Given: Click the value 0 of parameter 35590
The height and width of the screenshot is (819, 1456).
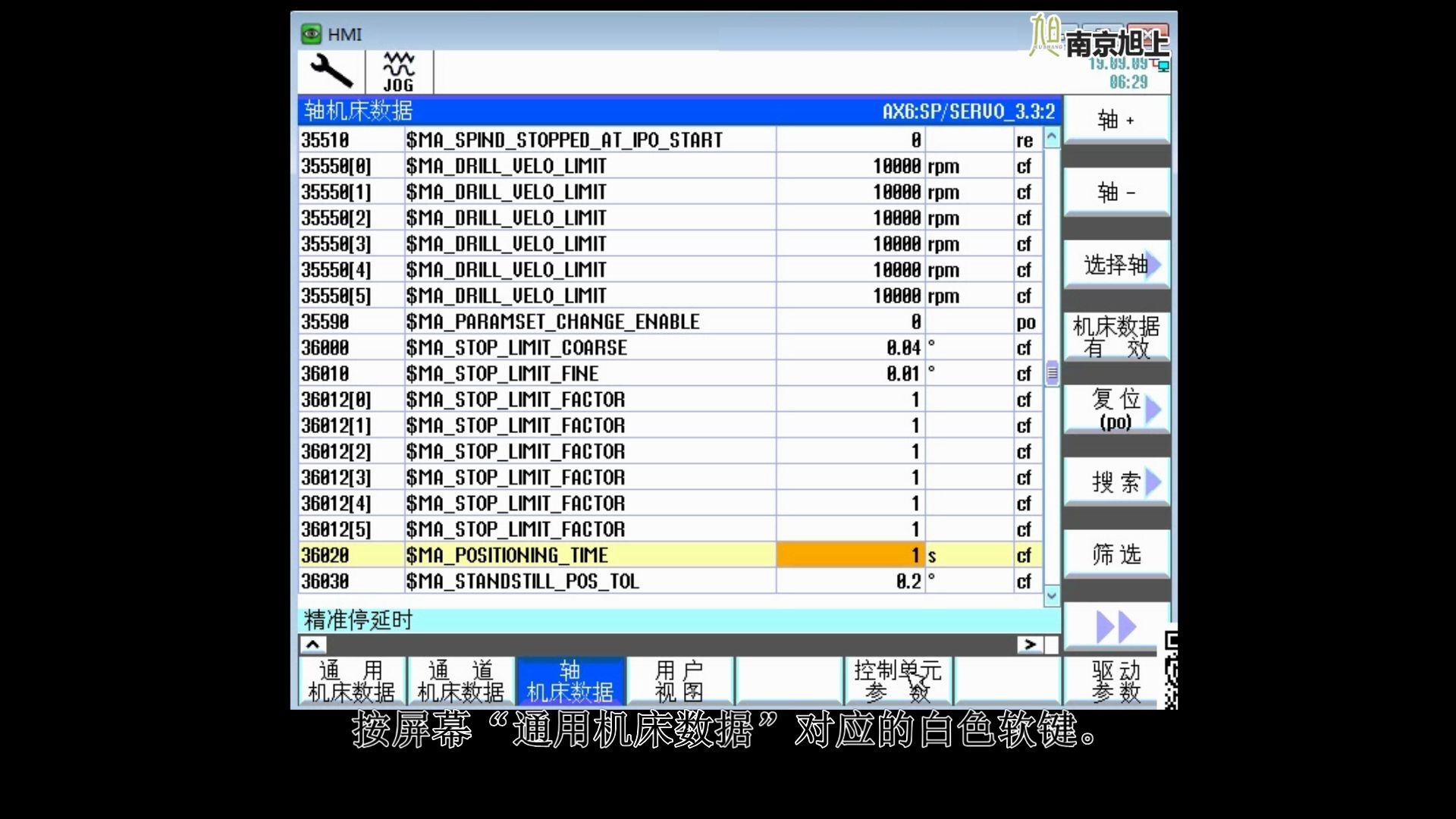Looking at the screenshot, I should tap(850, 322).
